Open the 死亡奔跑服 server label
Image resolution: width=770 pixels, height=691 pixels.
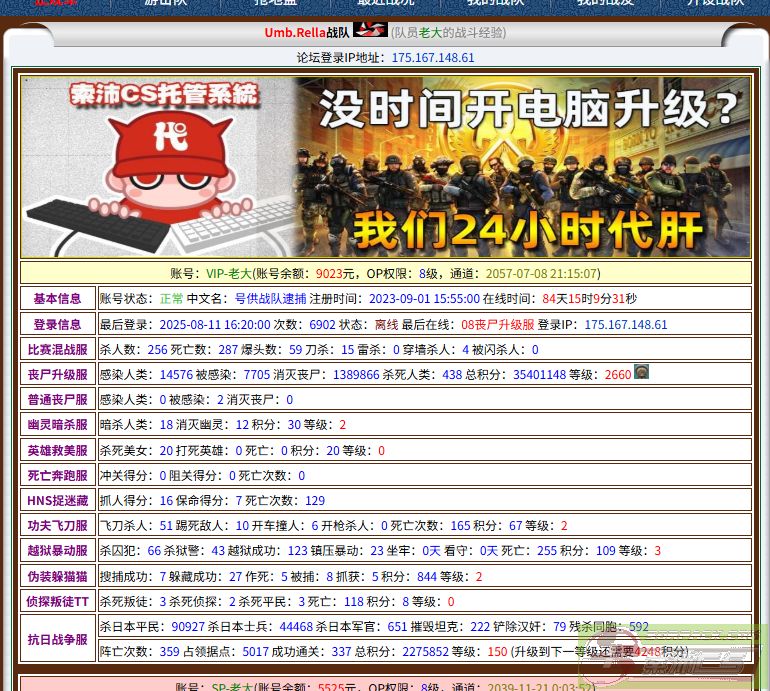coord(57,475)
